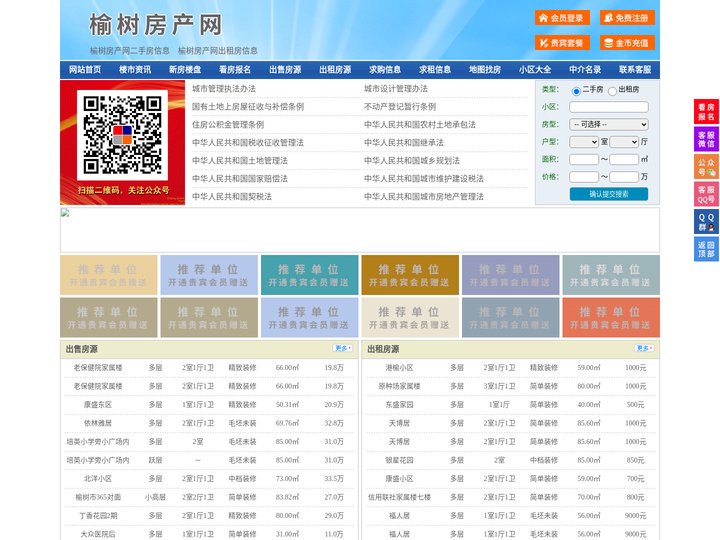This screenshot has height=540, width=720.
Task: Open the 房型 可选择 dropdown
Action: pos(609,124)
